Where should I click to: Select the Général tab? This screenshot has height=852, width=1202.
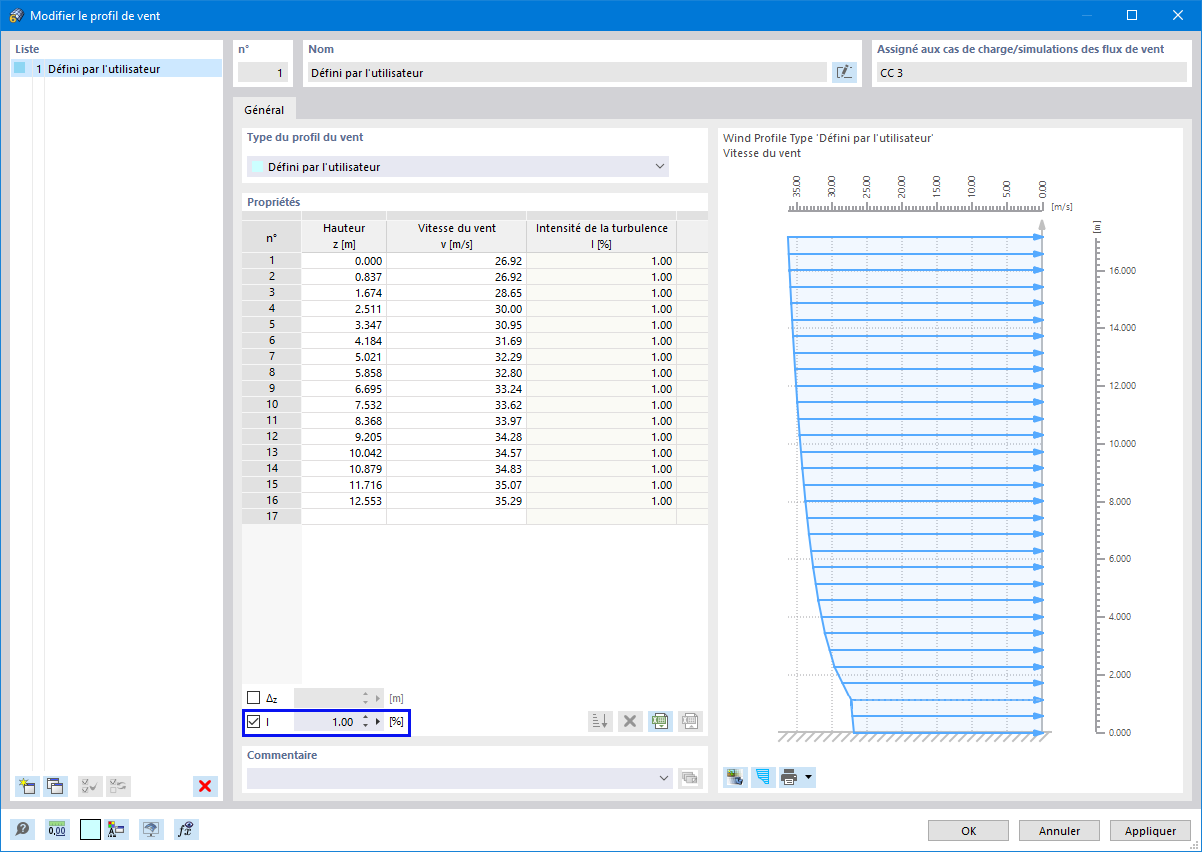[x=264, y=110]
